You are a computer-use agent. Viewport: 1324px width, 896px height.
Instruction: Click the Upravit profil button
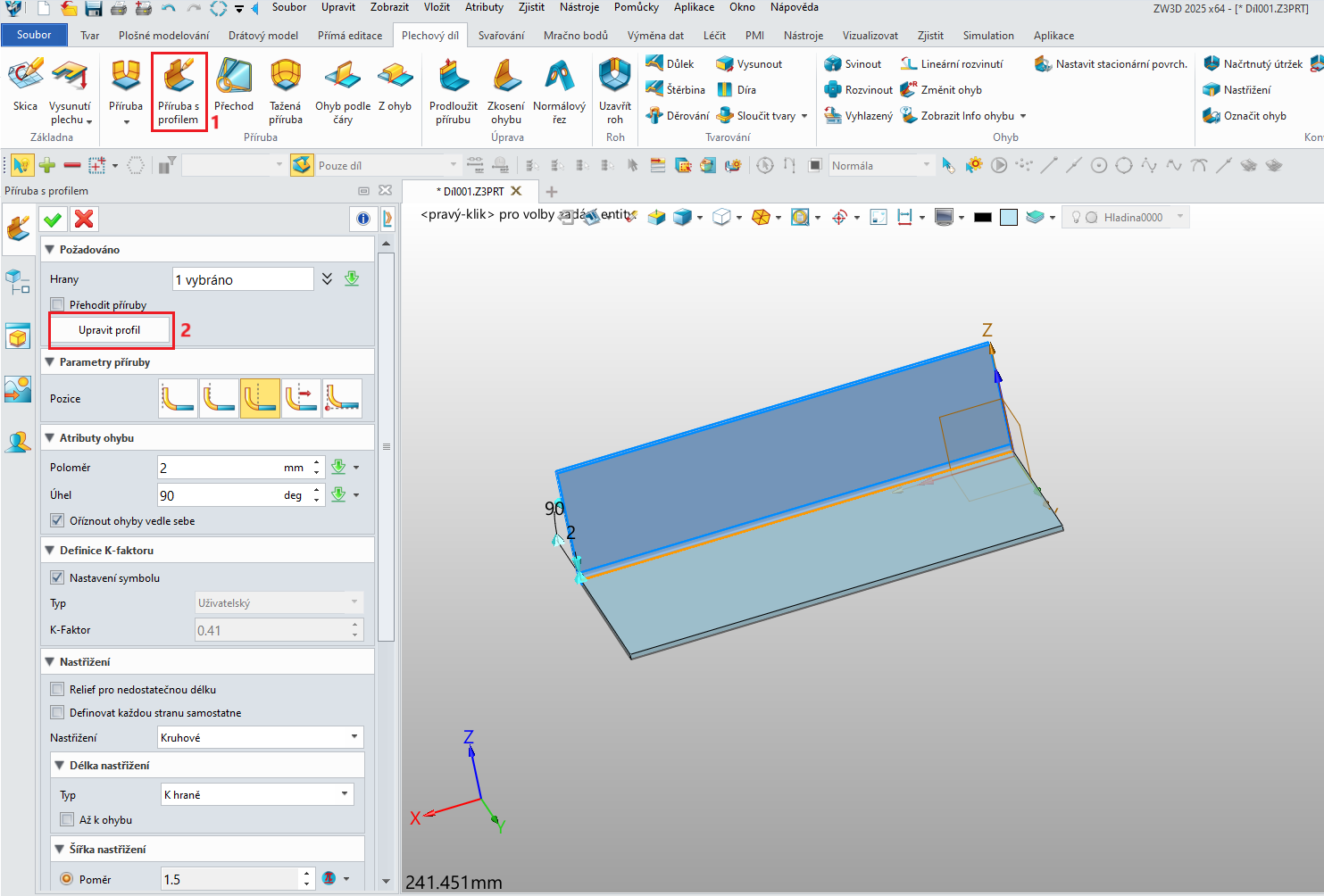pyautogui.click(x=110, y=330)
